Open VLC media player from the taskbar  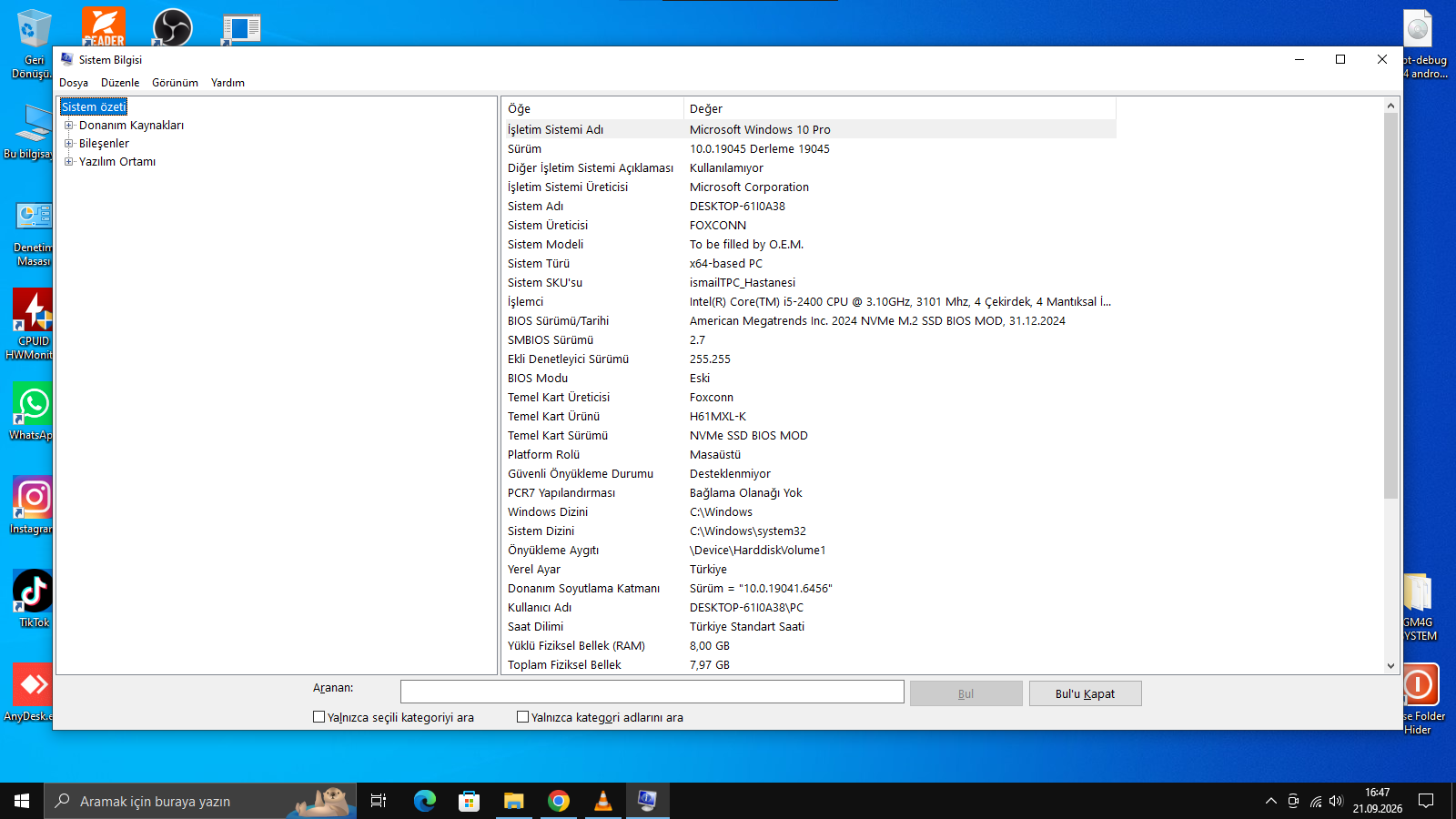coord(602,801)
